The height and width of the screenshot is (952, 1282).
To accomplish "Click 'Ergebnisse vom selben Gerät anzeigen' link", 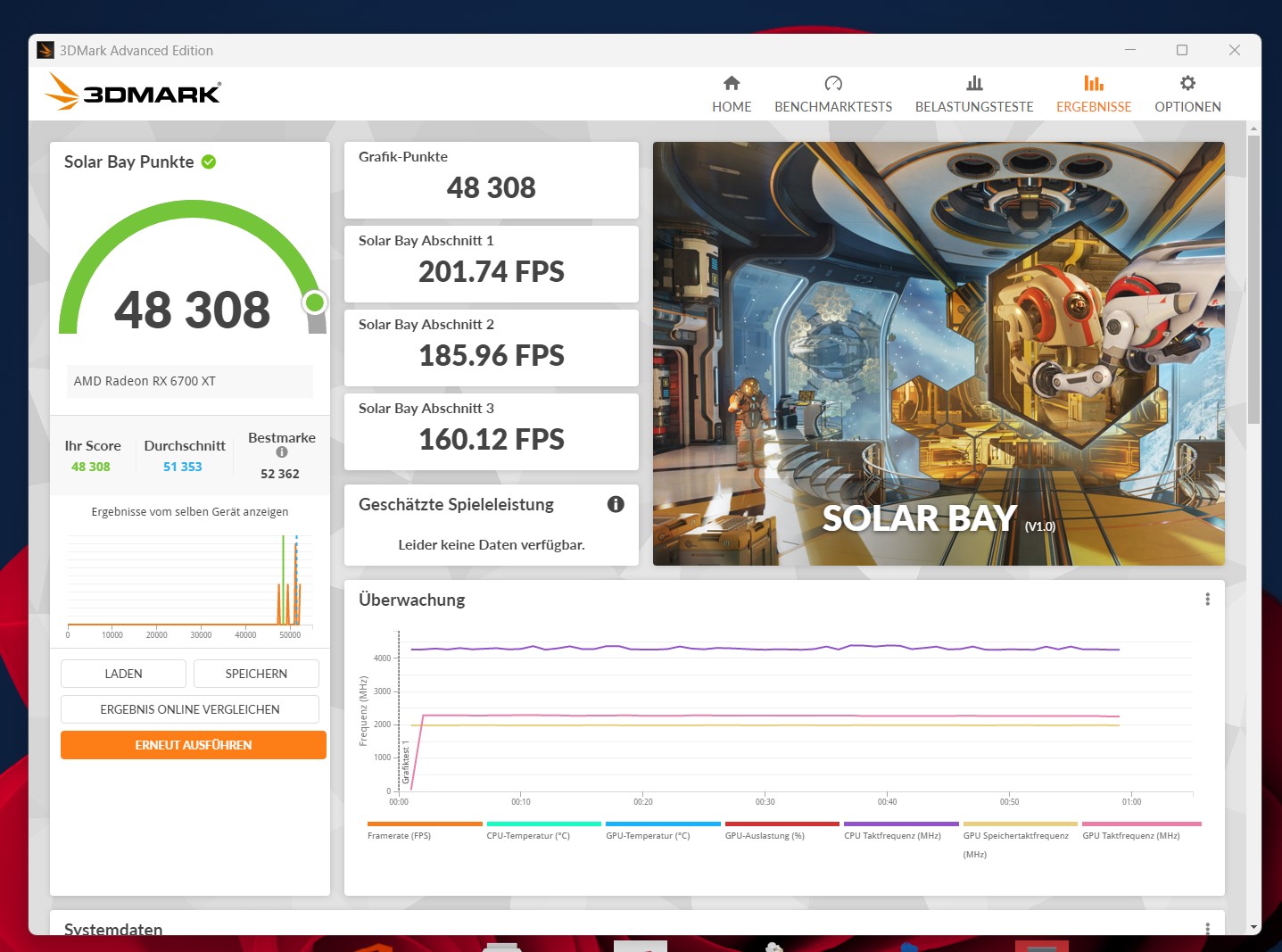I will 190,511.
